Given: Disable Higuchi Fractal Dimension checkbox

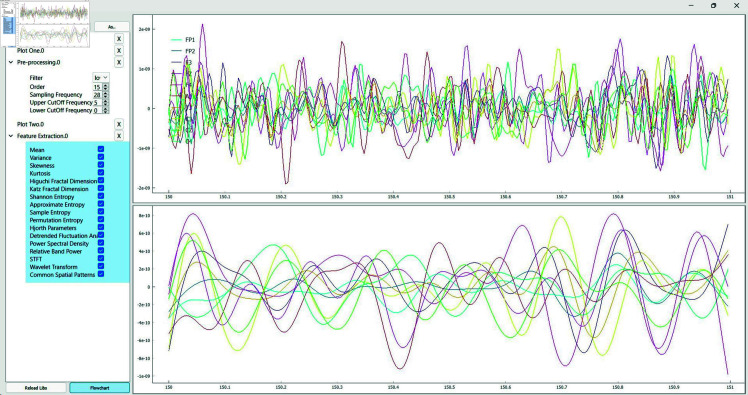Looking at the screenshot, I should 101,181.
